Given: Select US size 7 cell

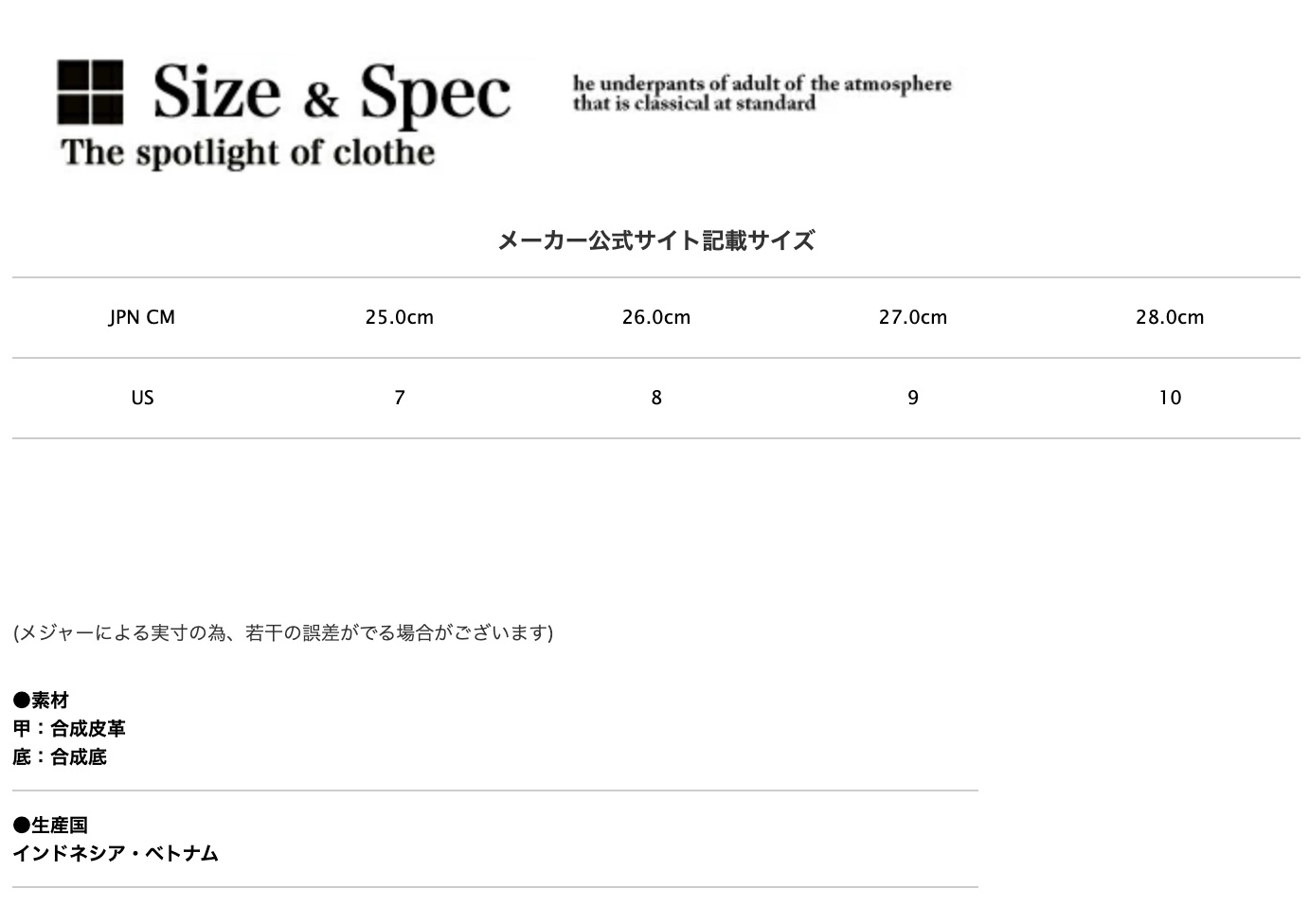Looking at the screenshot, I should point(400,398).
